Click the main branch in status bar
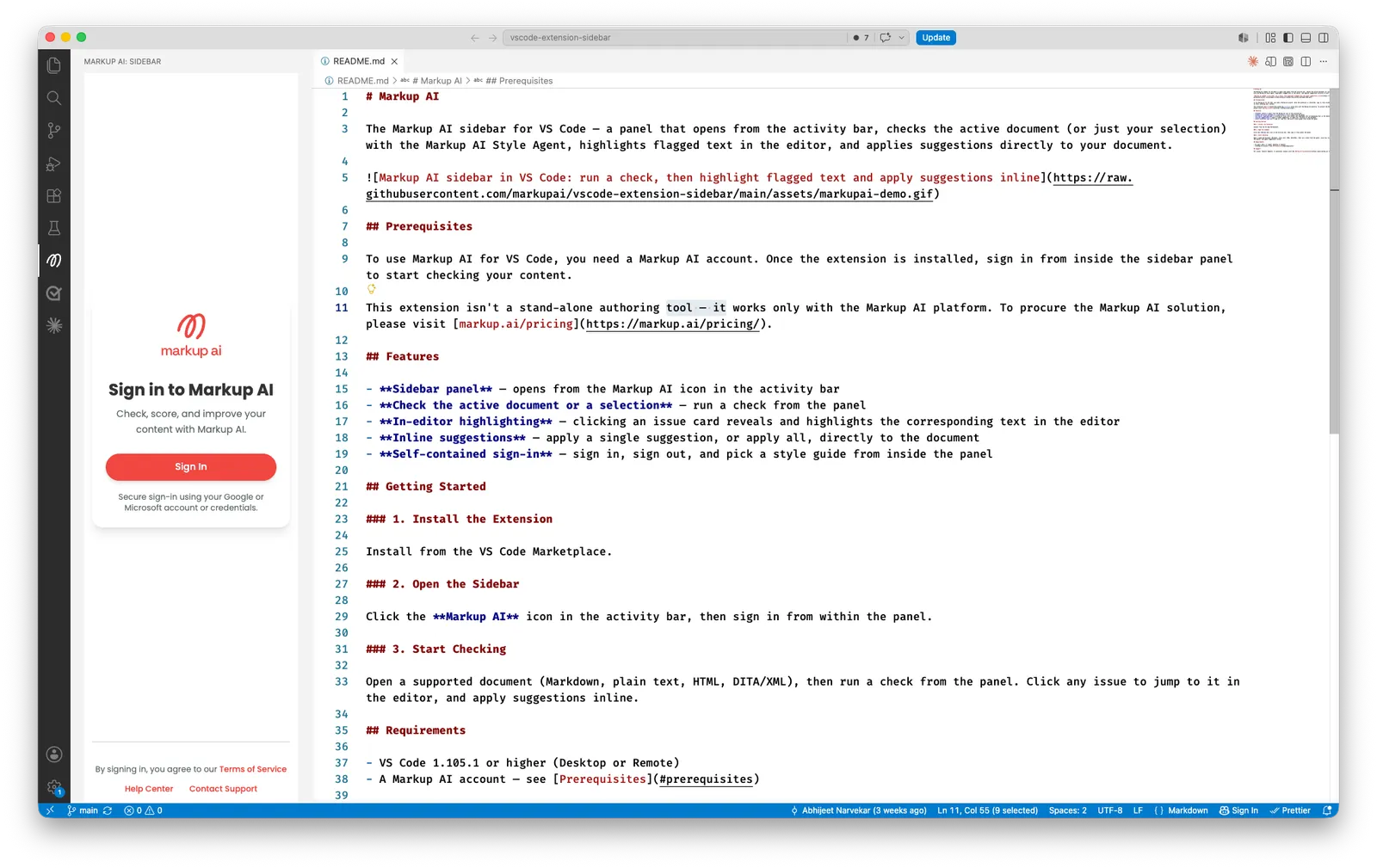Image resolution: width=1377 pixels, height=868 pixels. pyautogui.click(x=83, y=810)
